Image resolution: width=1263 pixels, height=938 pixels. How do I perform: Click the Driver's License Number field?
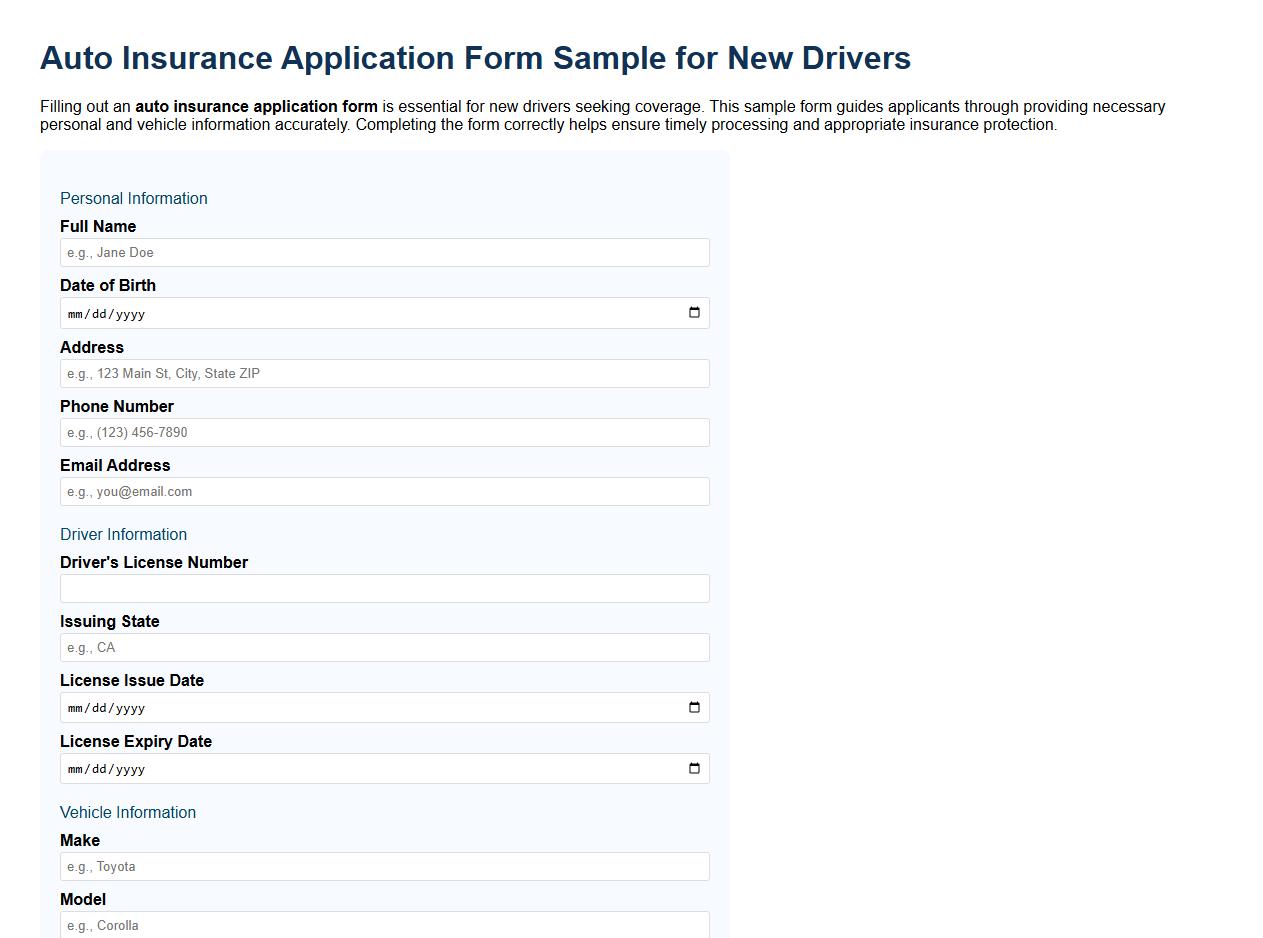point(385,588)
